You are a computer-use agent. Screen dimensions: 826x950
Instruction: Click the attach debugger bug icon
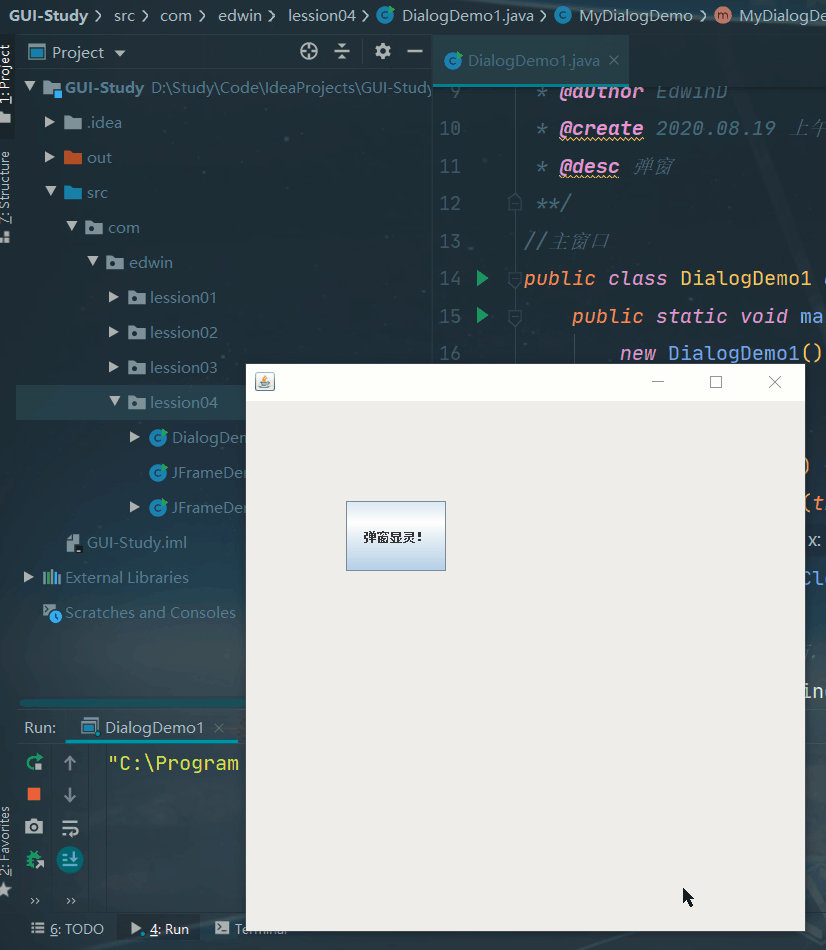coord(34,858)
